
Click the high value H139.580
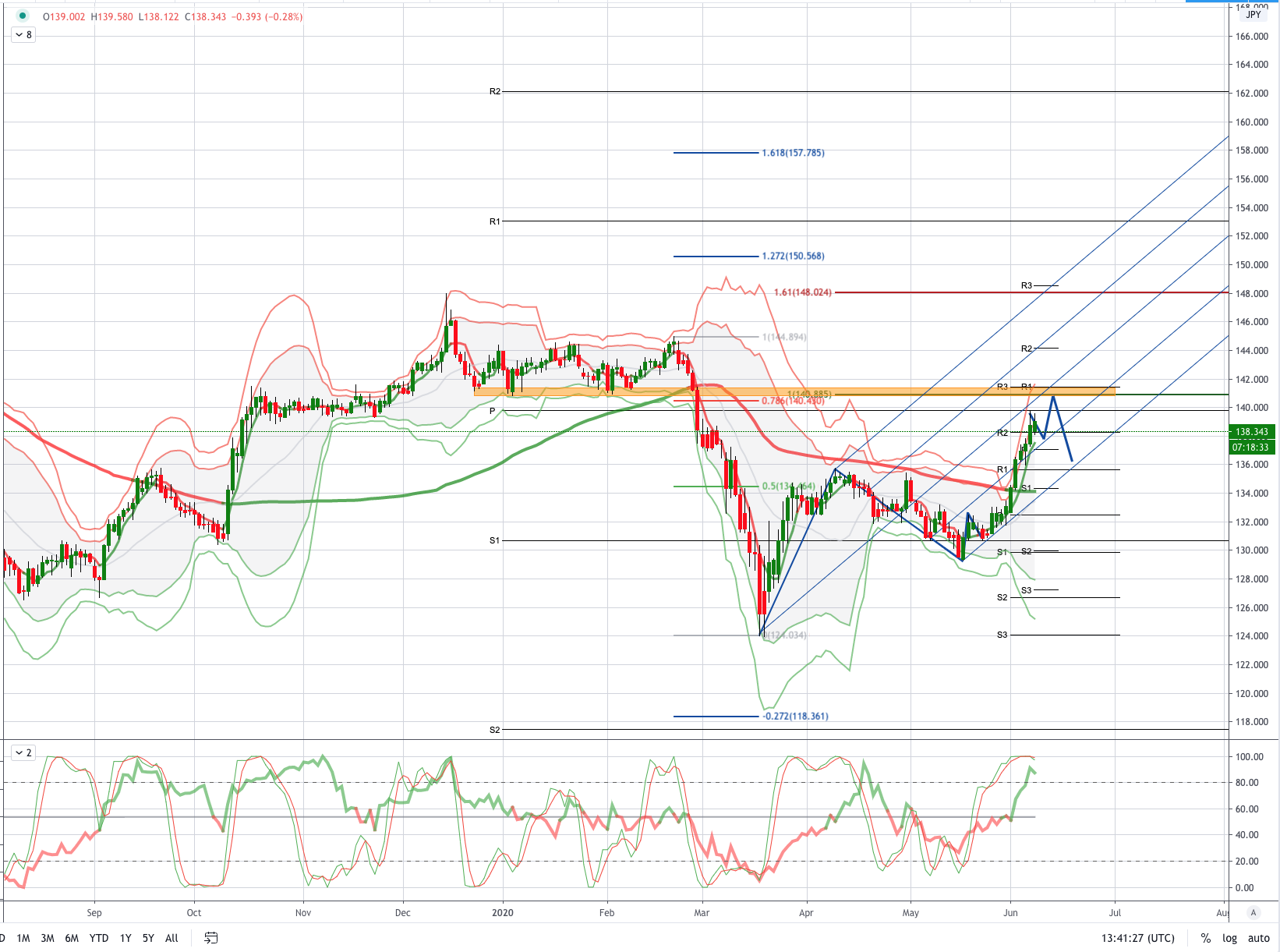(111, 16)
